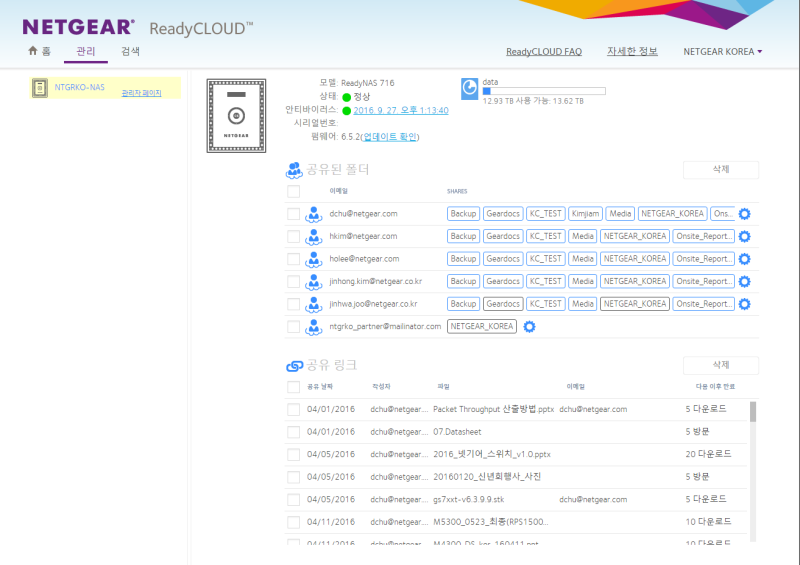Click Geardocs share tag for jinhwa.joo@netgear.co.kr
The height and width of the screenshot is (565, 800).
(x=503, y=304)
